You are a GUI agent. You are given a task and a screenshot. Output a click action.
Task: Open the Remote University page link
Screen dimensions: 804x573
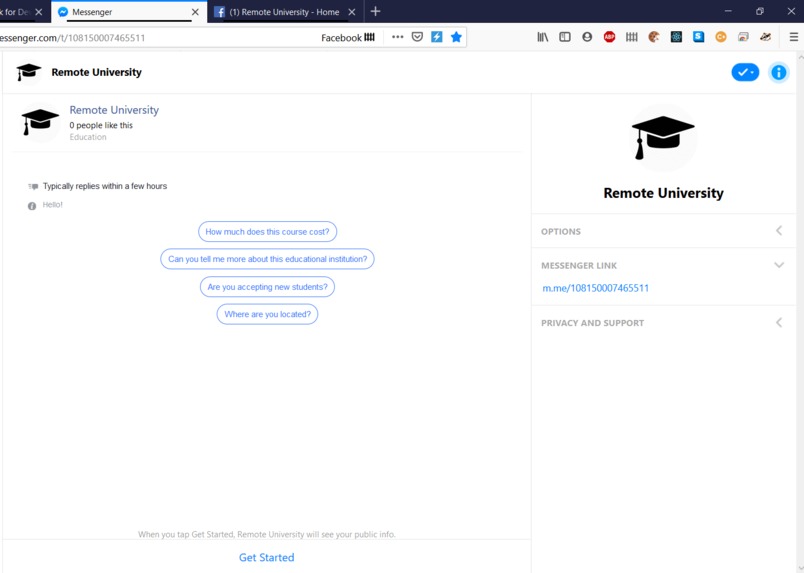coord(114,110)
